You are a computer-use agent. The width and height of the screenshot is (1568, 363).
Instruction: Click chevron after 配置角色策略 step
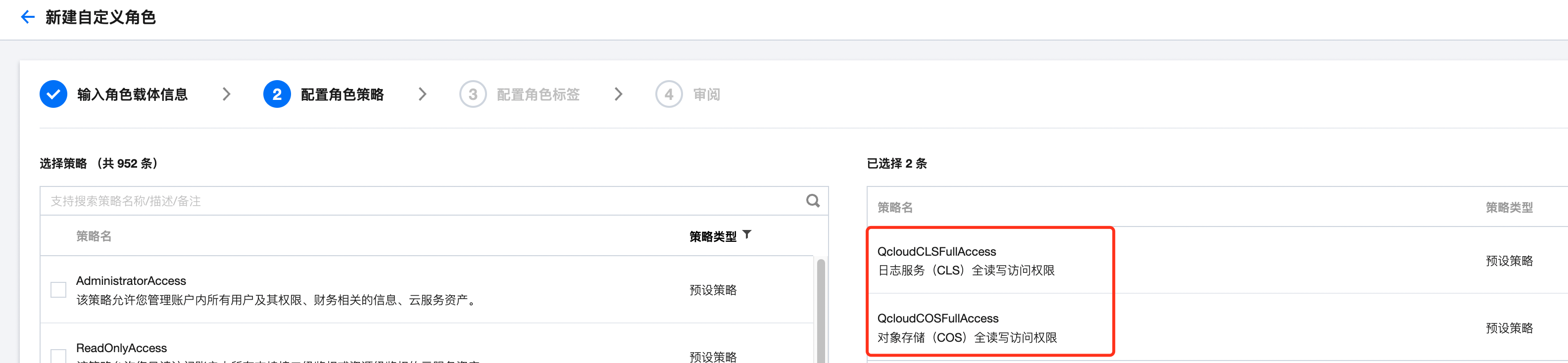[x=422, y=94]
